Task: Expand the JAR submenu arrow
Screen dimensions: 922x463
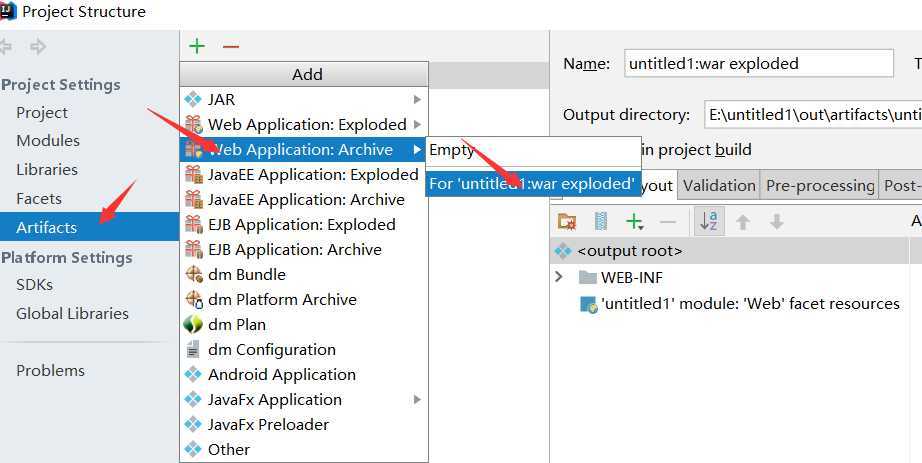Action: [417, 99]
